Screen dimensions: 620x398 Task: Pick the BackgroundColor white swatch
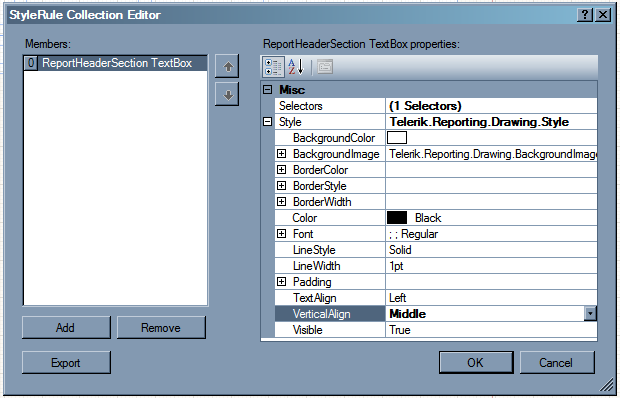(397, 138)
